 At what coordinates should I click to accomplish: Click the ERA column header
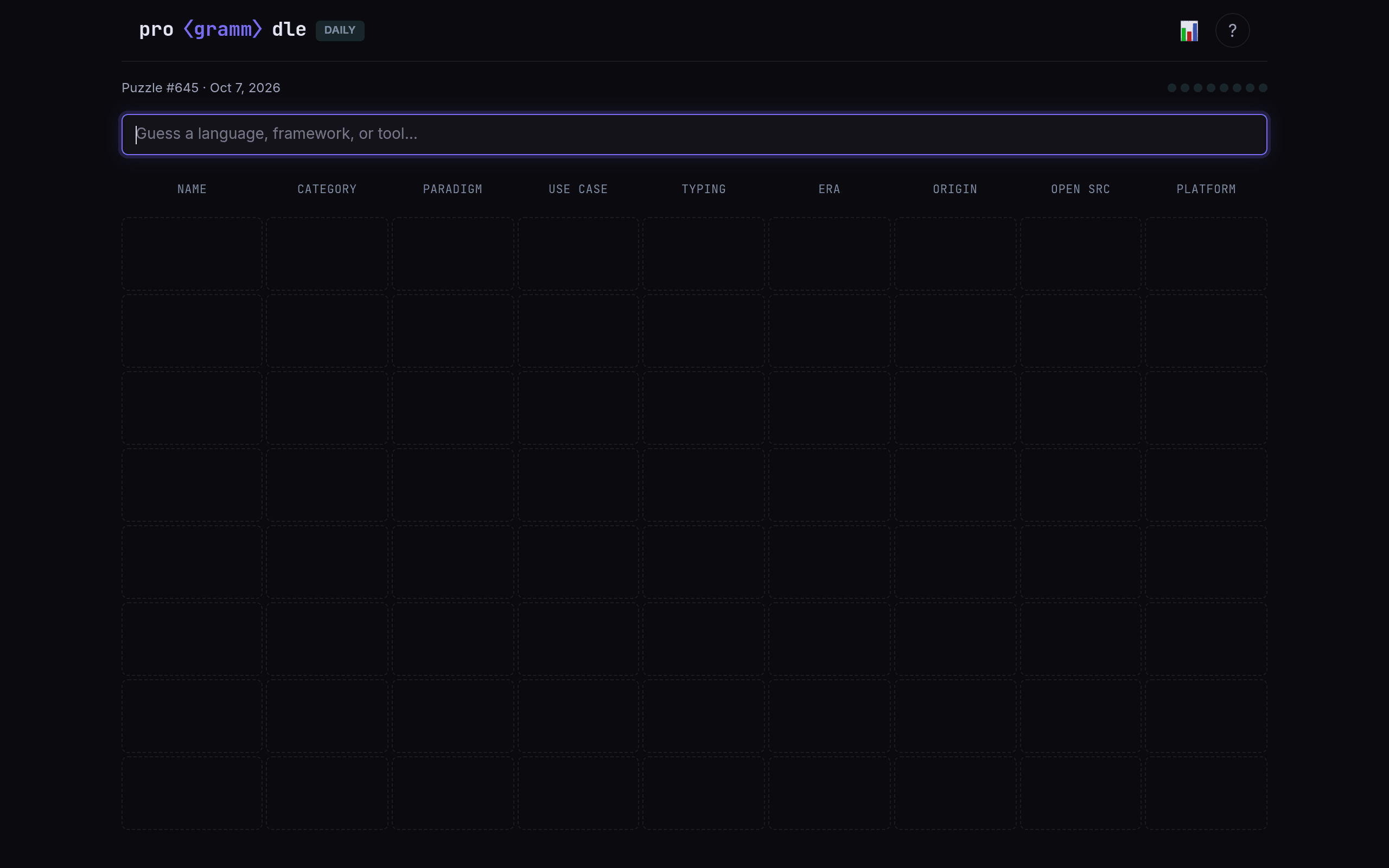[830, 189]
